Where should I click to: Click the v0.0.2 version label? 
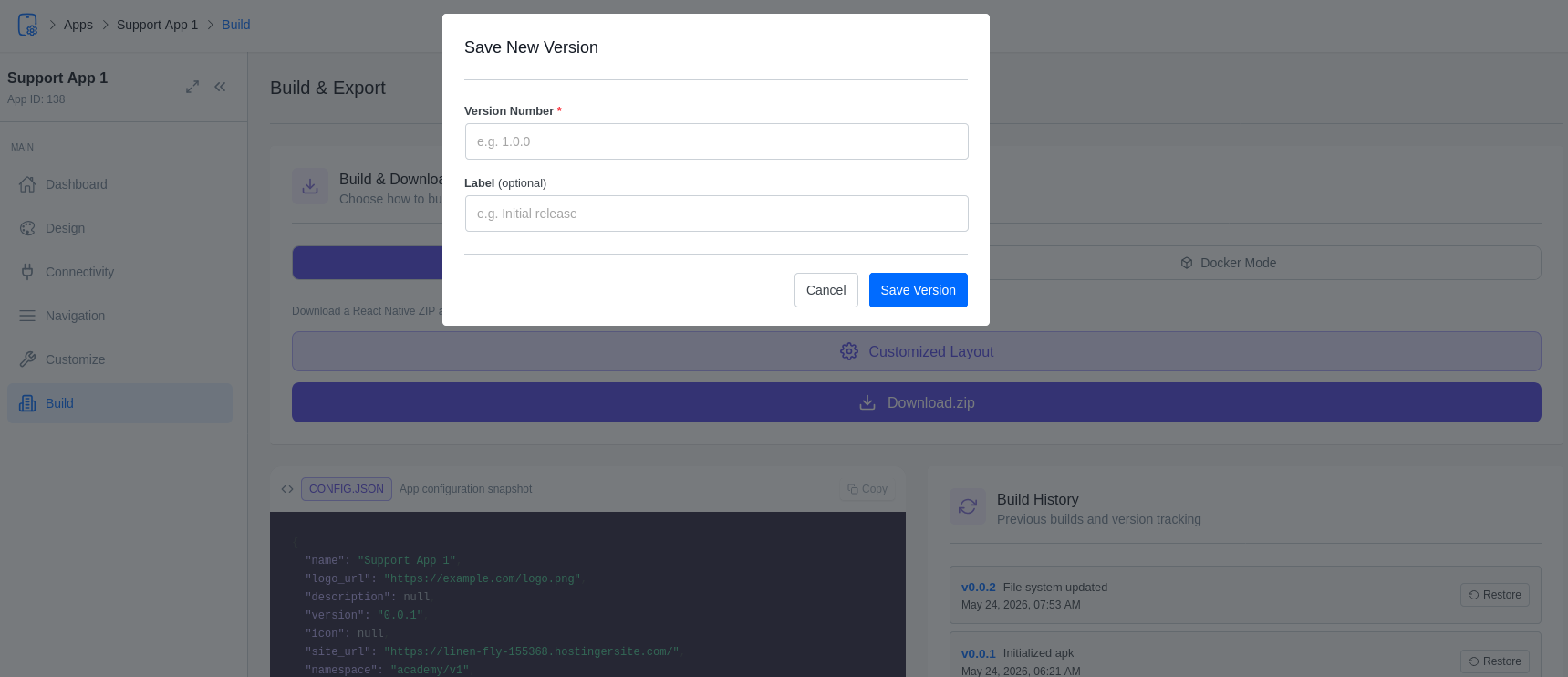pyautogui.click(x=979, y=588)
